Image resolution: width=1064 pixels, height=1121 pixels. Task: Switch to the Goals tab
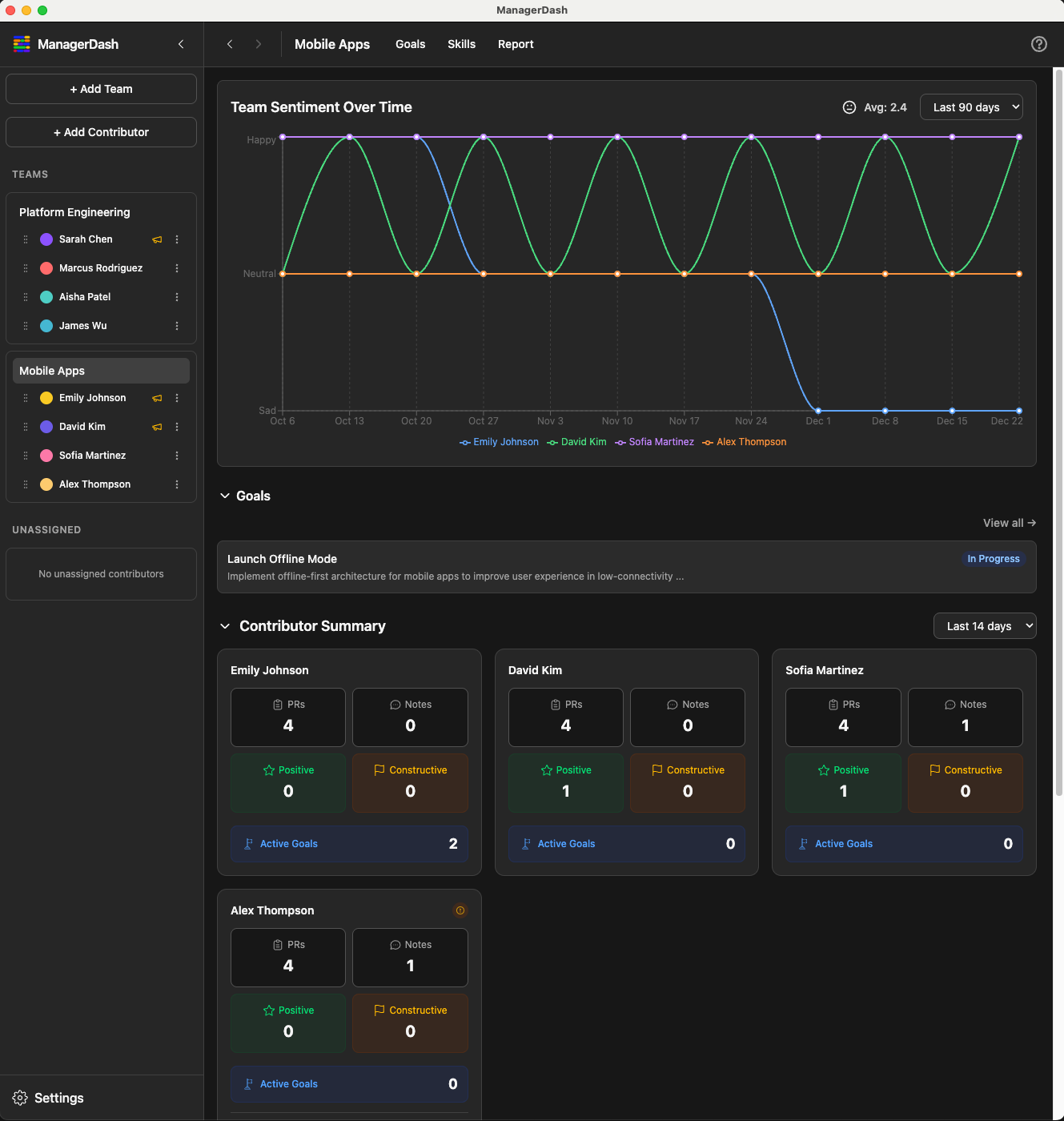pos(410,44)
